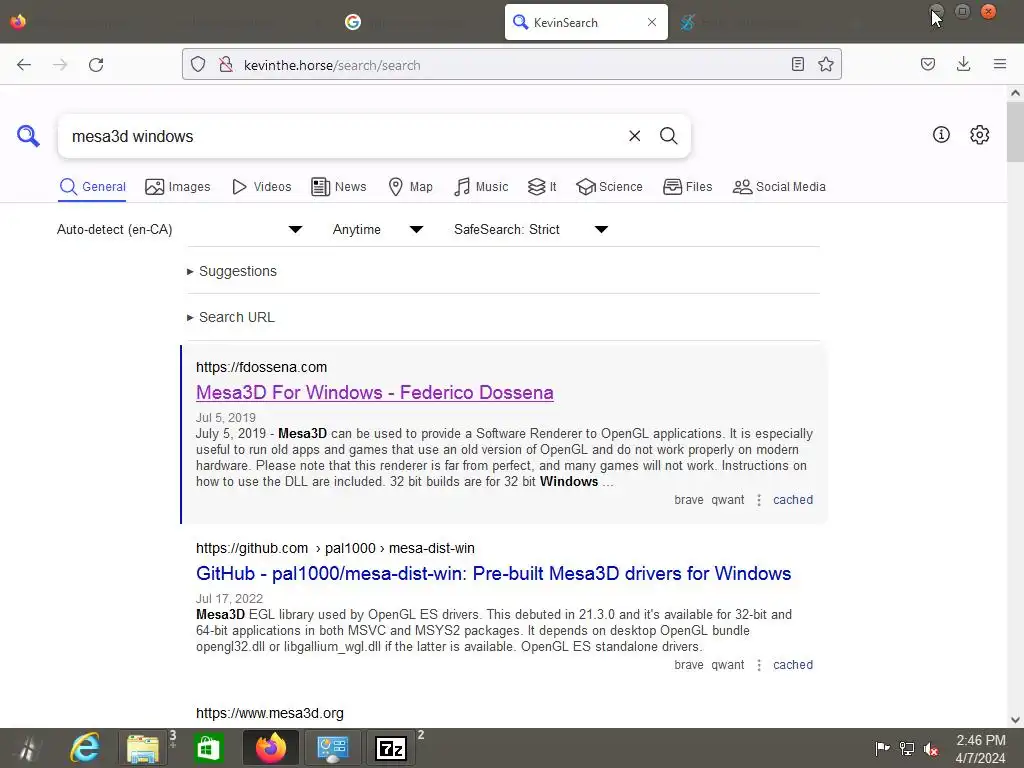Open the tracking protection shield icon
This screenshot has height=768, width=1024.
coord(198,65)
